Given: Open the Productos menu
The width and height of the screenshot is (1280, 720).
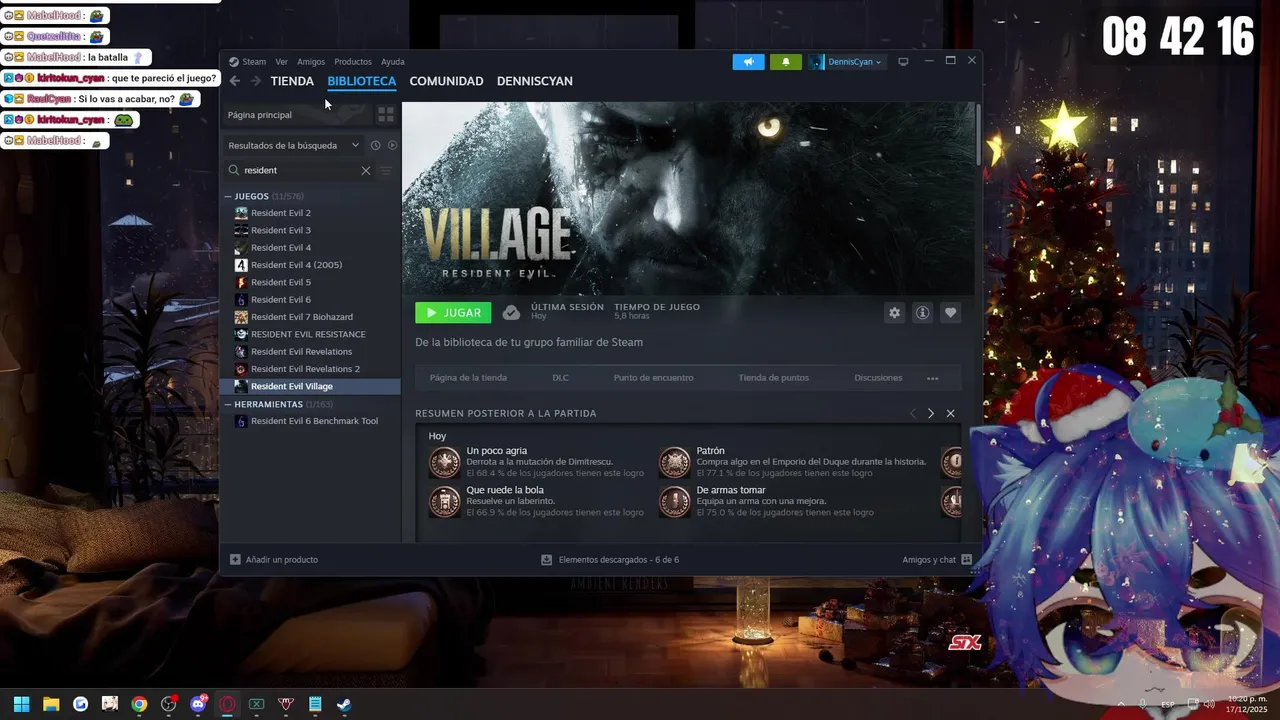Looking at the screenshot, I should 353,62.
